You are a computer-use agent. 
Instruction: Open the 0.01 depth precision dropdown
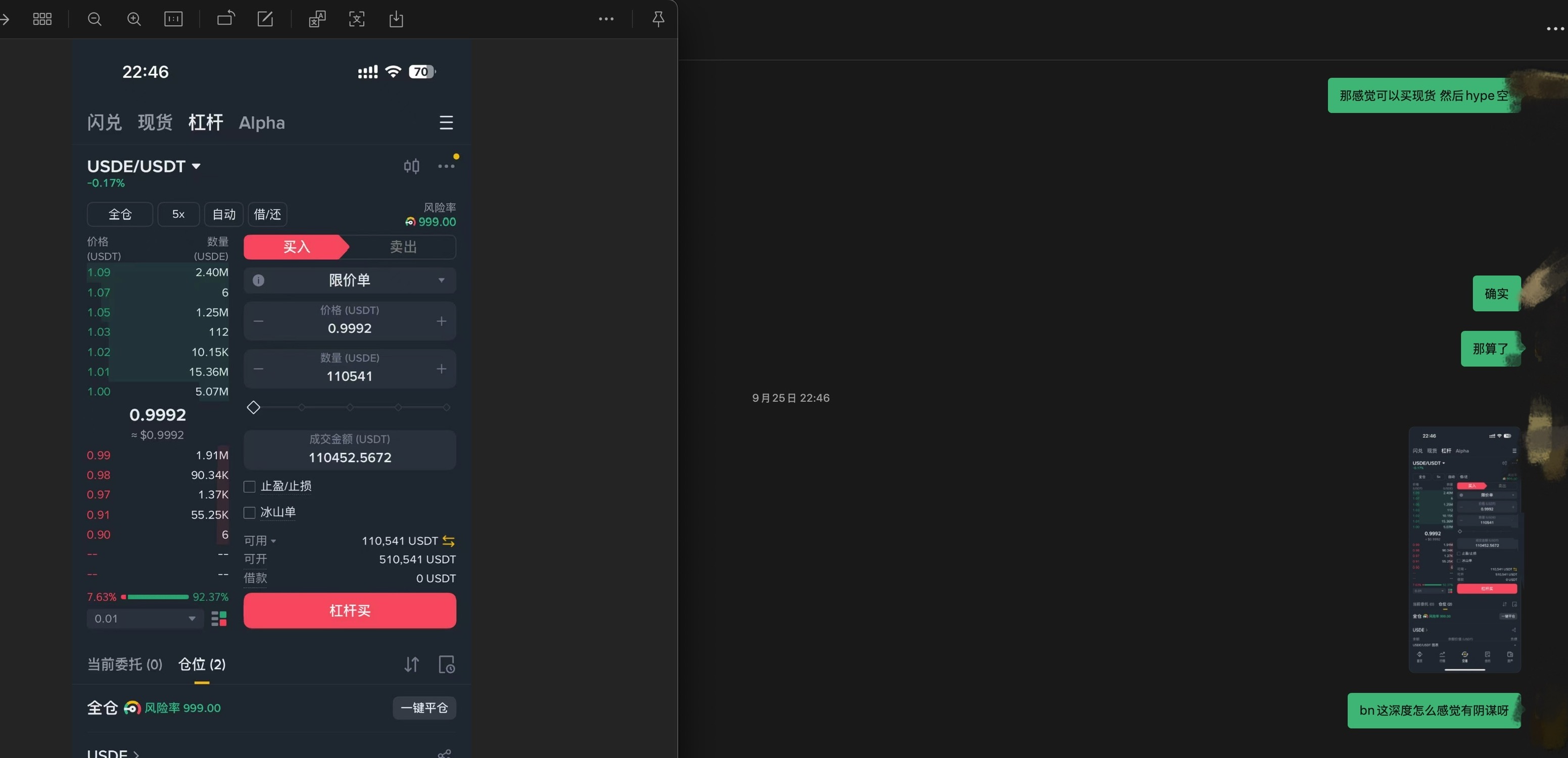tap(145, 619)
